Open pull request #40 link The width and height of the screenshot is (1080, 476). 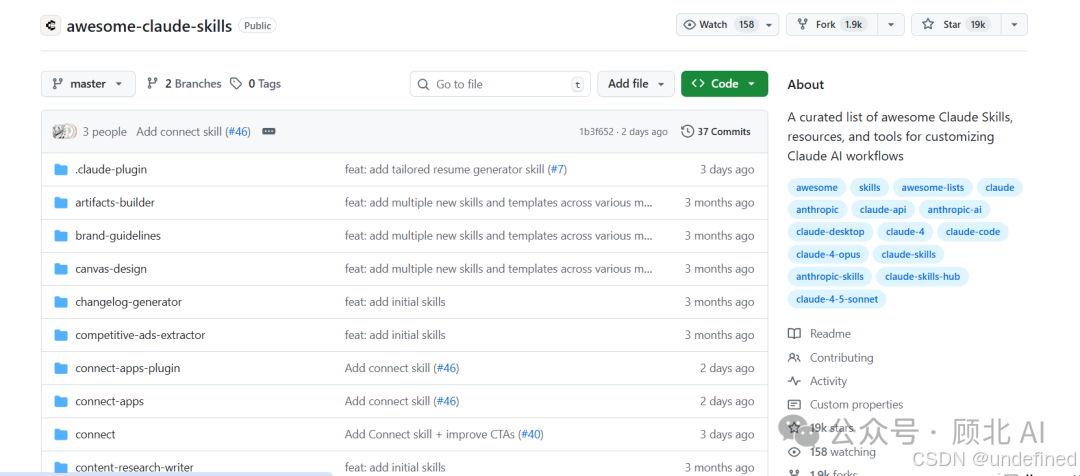[531, 434]
